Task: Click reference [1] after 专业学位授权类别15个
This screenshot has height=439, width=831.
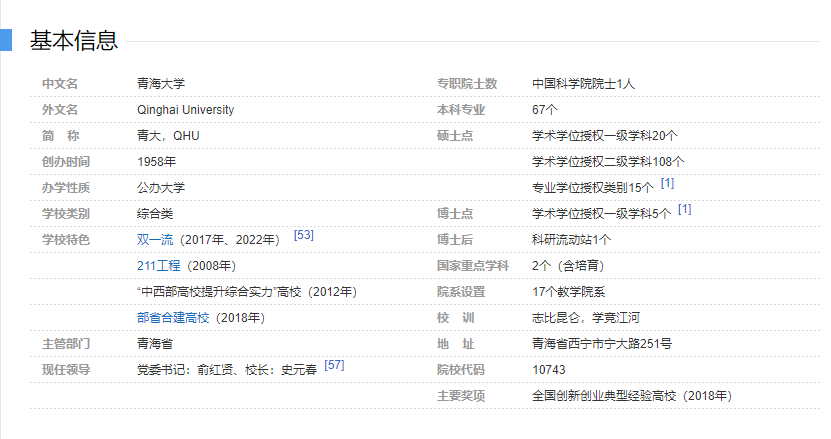Action: pos(667,183)
